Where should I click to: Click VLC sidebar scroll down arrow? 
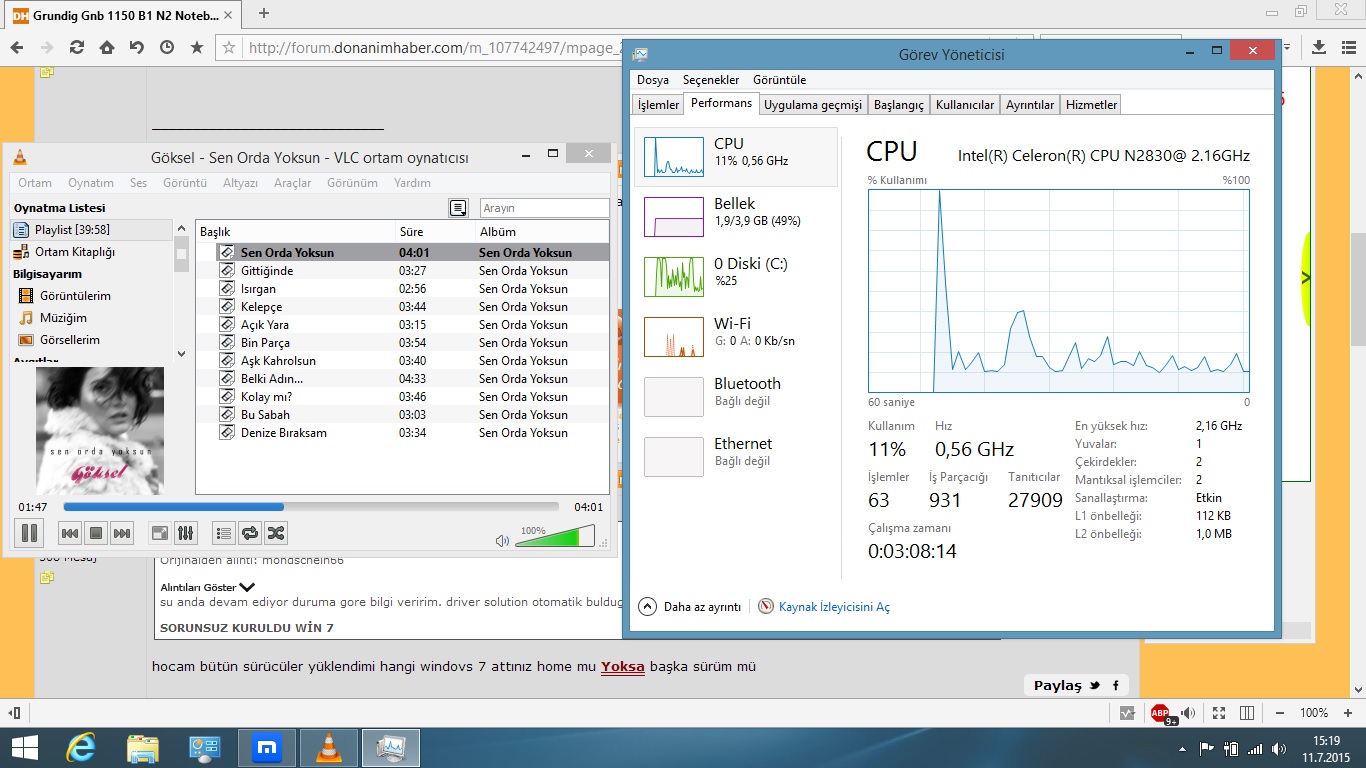(x=181, y=353)
